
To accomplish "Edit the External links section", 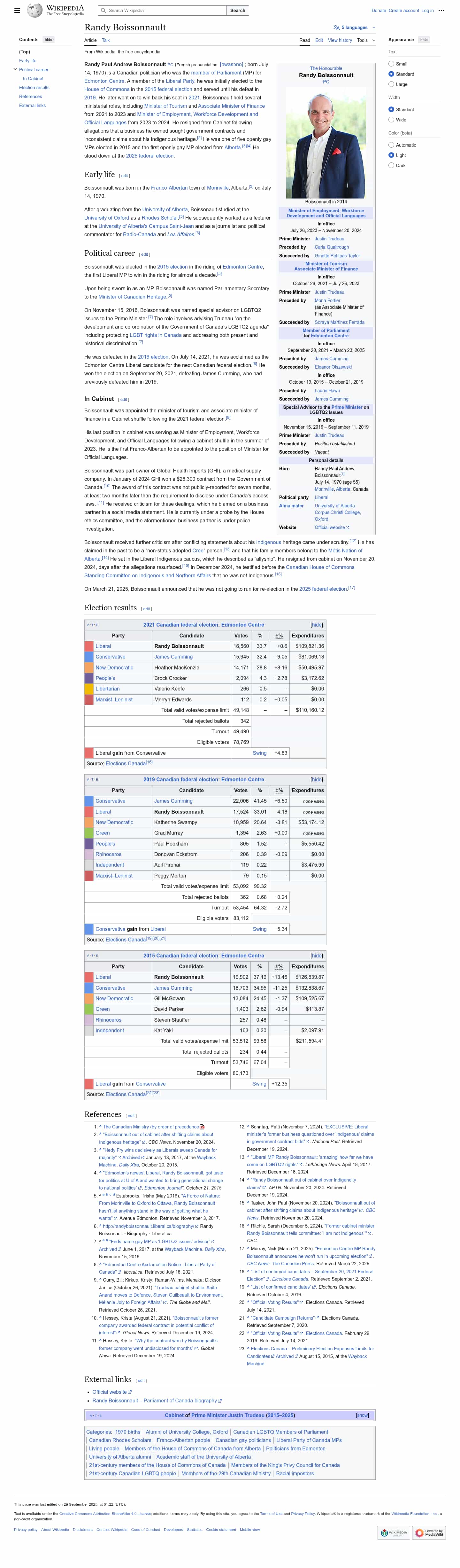I will tap(141, 1381).
